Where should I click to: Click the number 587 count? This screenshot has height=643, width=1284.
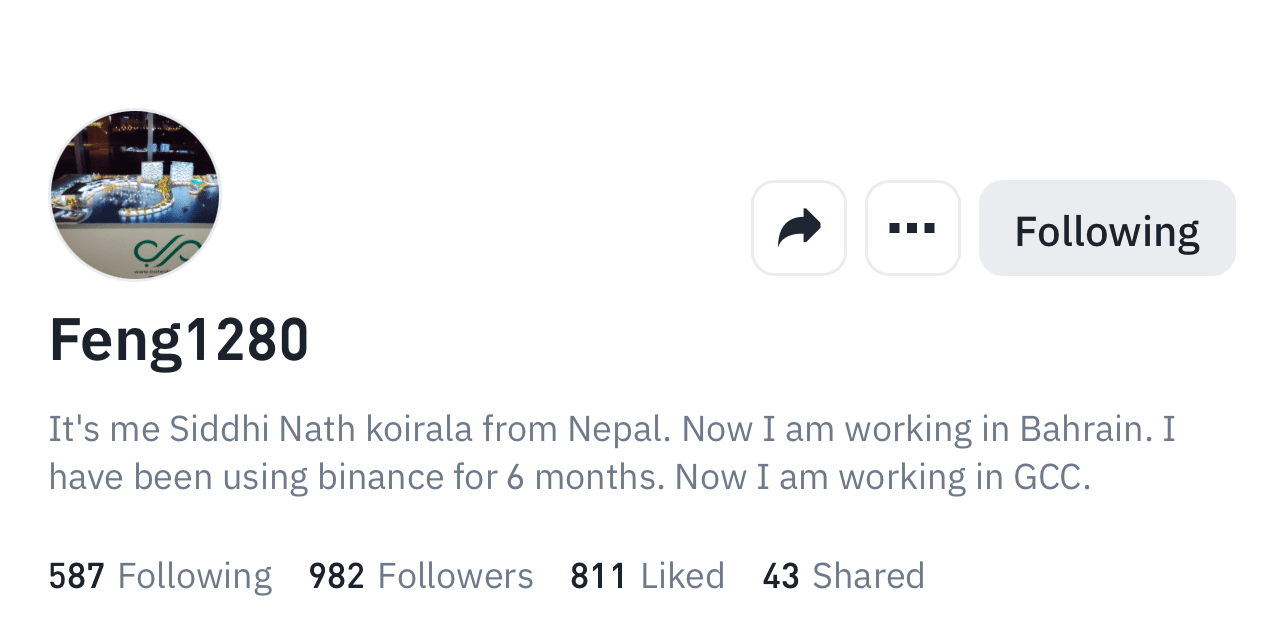pos(77,576)
